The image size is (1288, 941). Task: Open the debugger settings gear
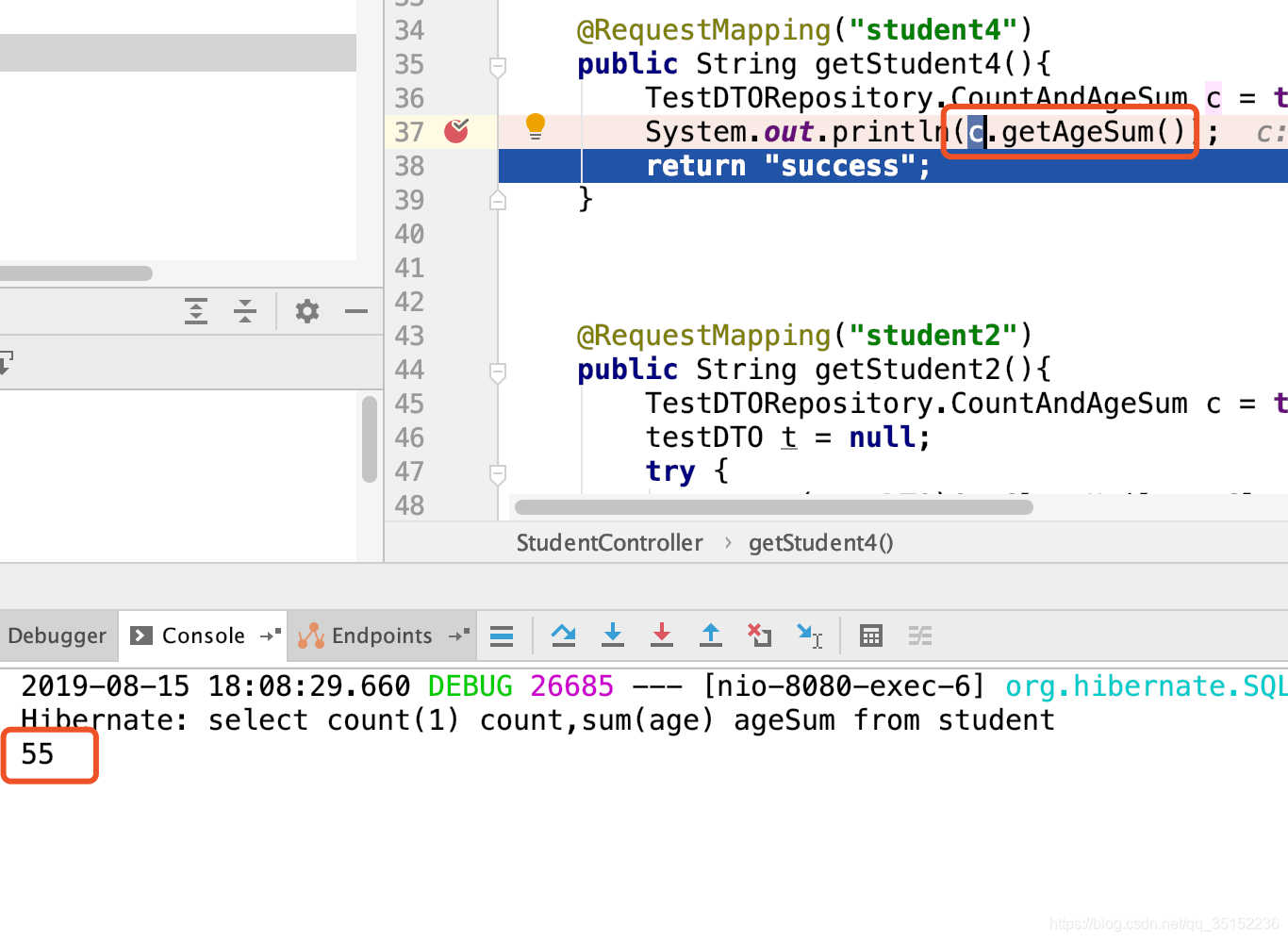pyautogui.click(x=306, y=311)
